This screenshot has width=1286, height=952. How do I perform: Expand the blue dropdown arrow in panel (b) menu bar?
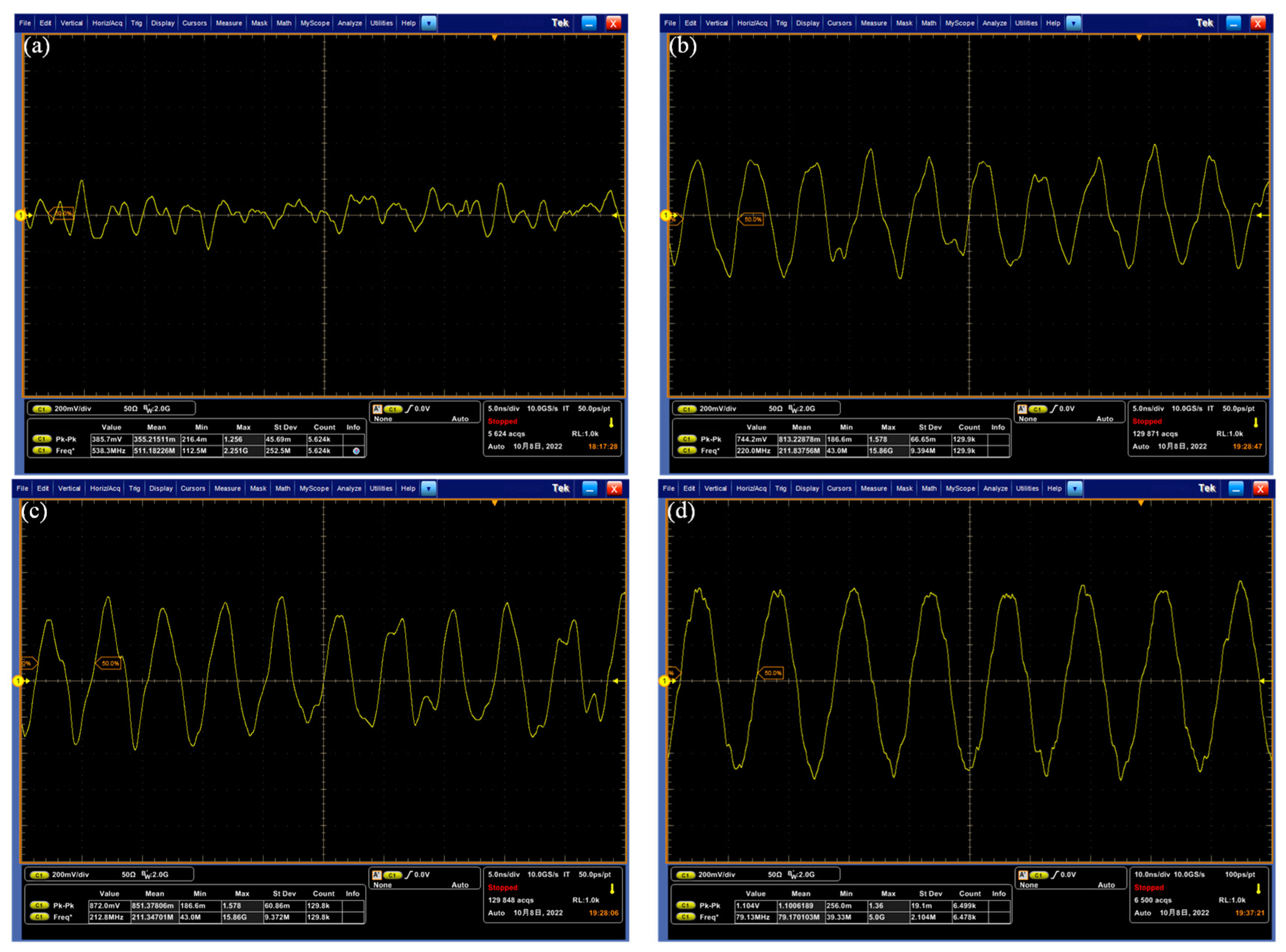[1073, 23]
